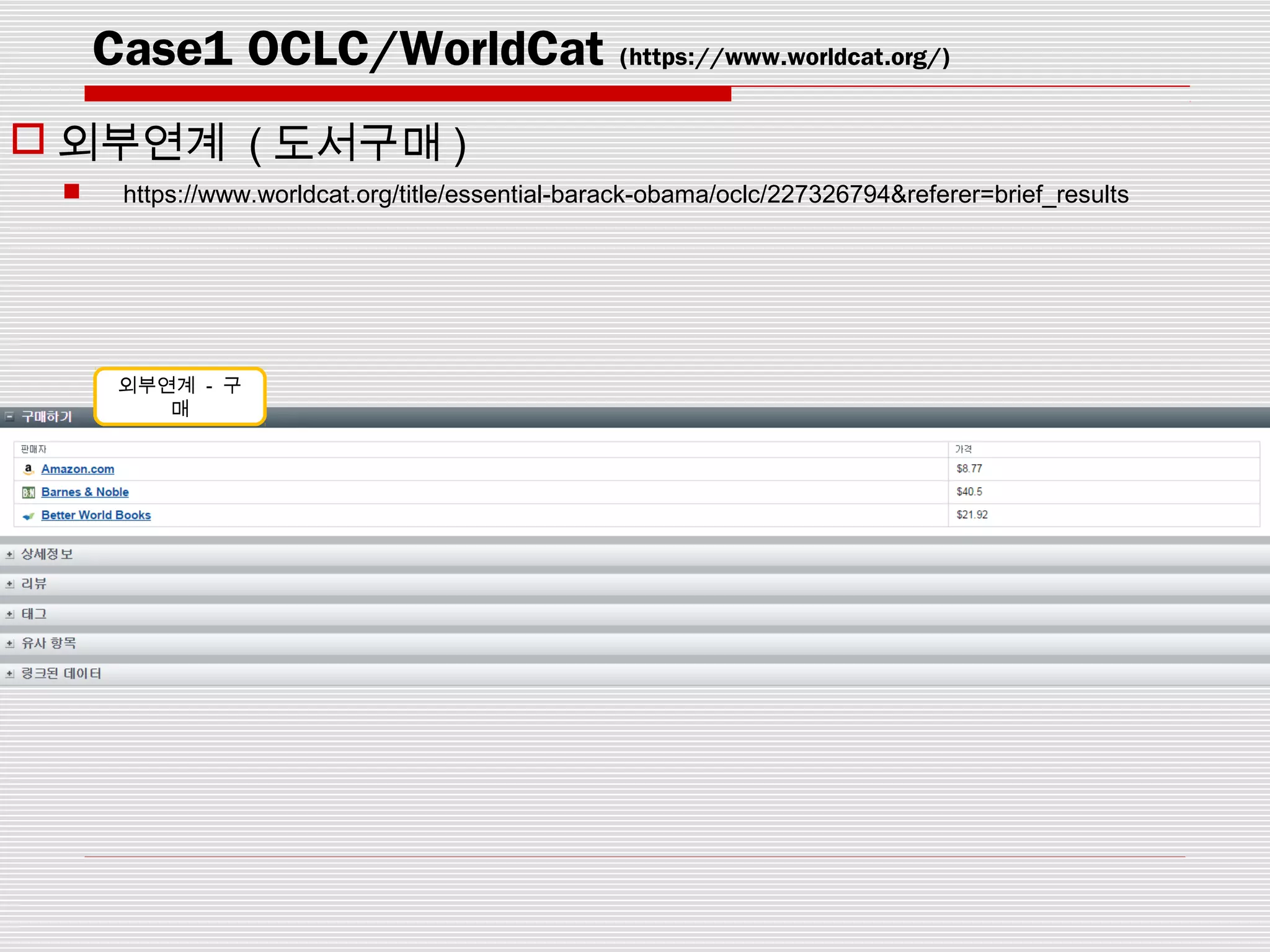Viewport: 1270px width, 952px height.
Task: Click the essential-barack-obama WorldCat URL text
Action: (626, 195)
